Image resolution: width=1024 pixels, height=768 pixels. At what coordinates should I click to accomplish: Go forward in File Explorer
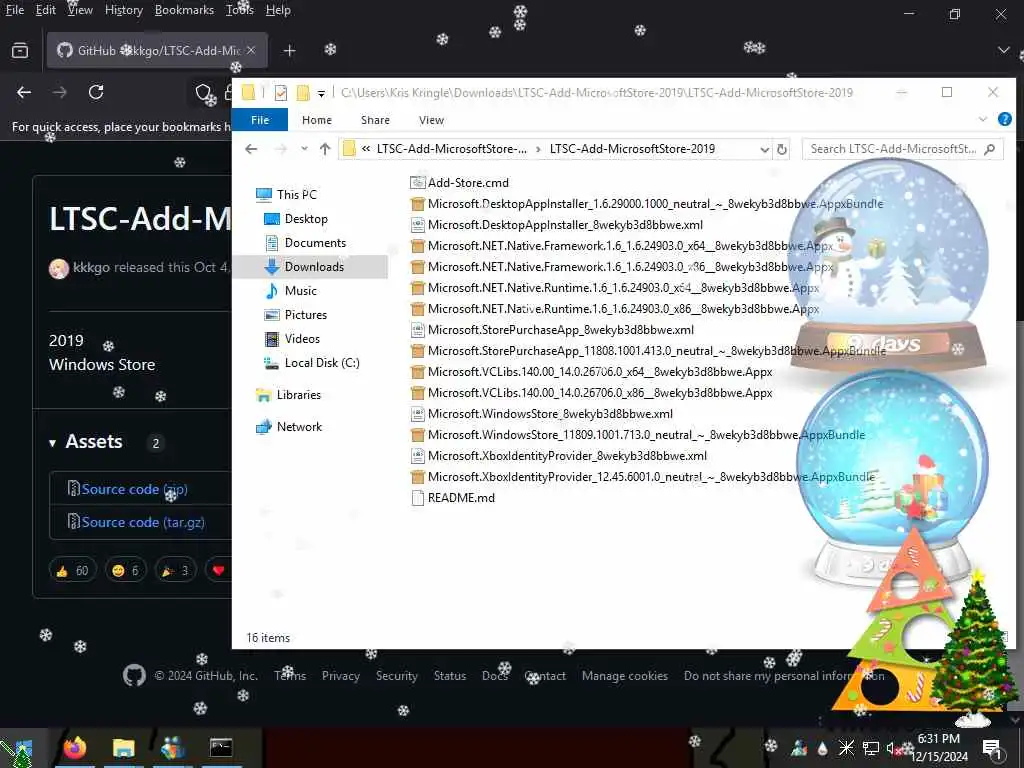(x=281, y=149)
